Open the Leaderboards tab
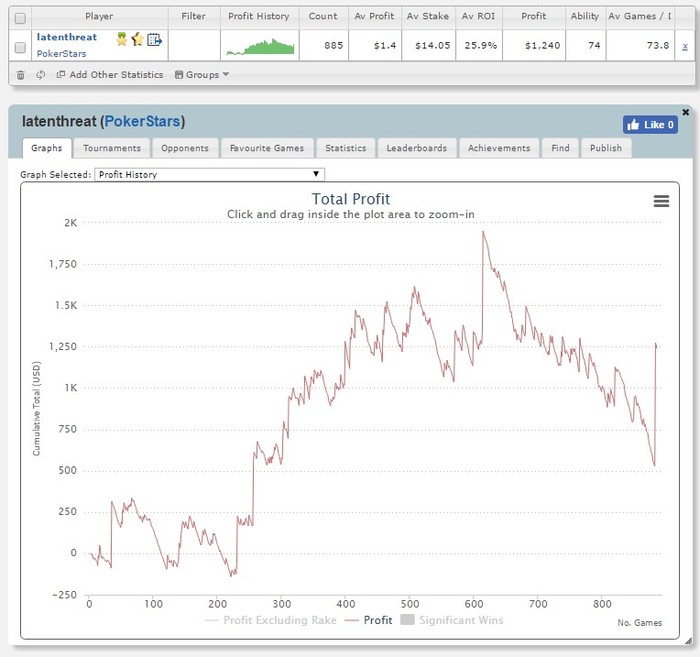Viewport: 700px width, 657px height. point(417,148)
